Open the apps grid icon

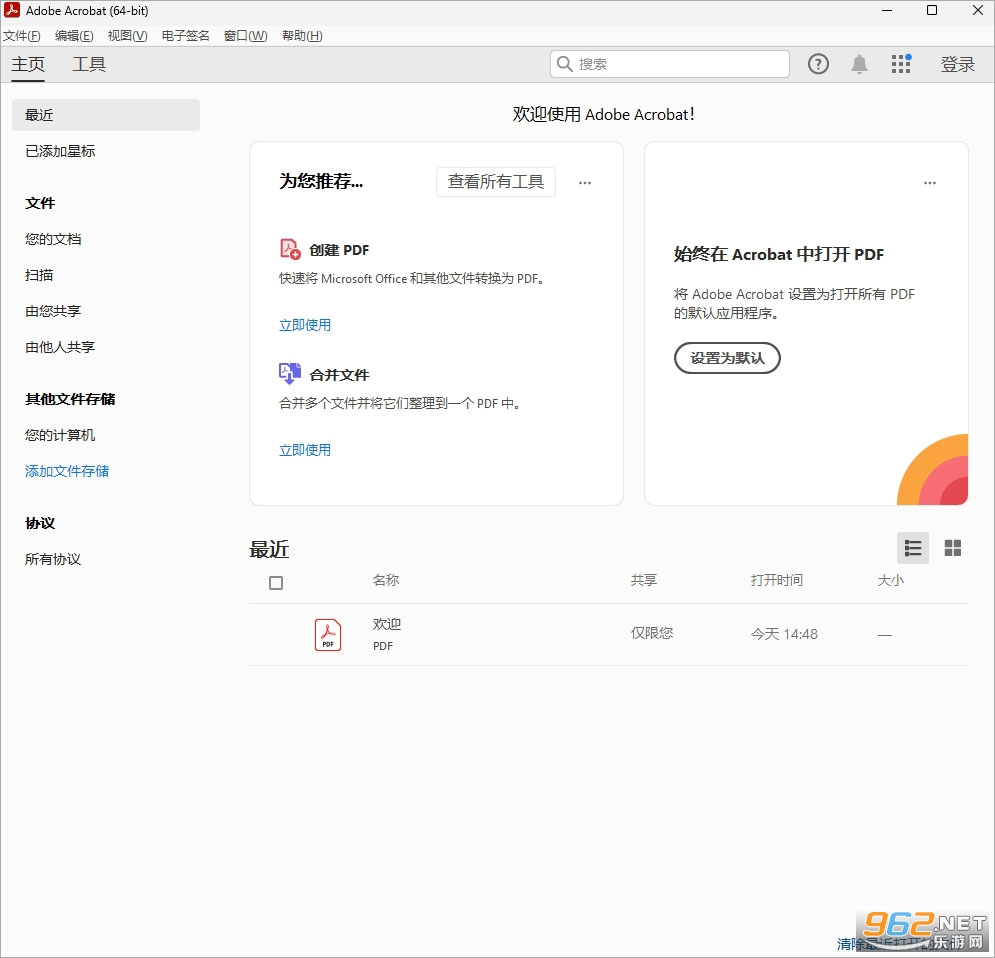tap(901, 64)
